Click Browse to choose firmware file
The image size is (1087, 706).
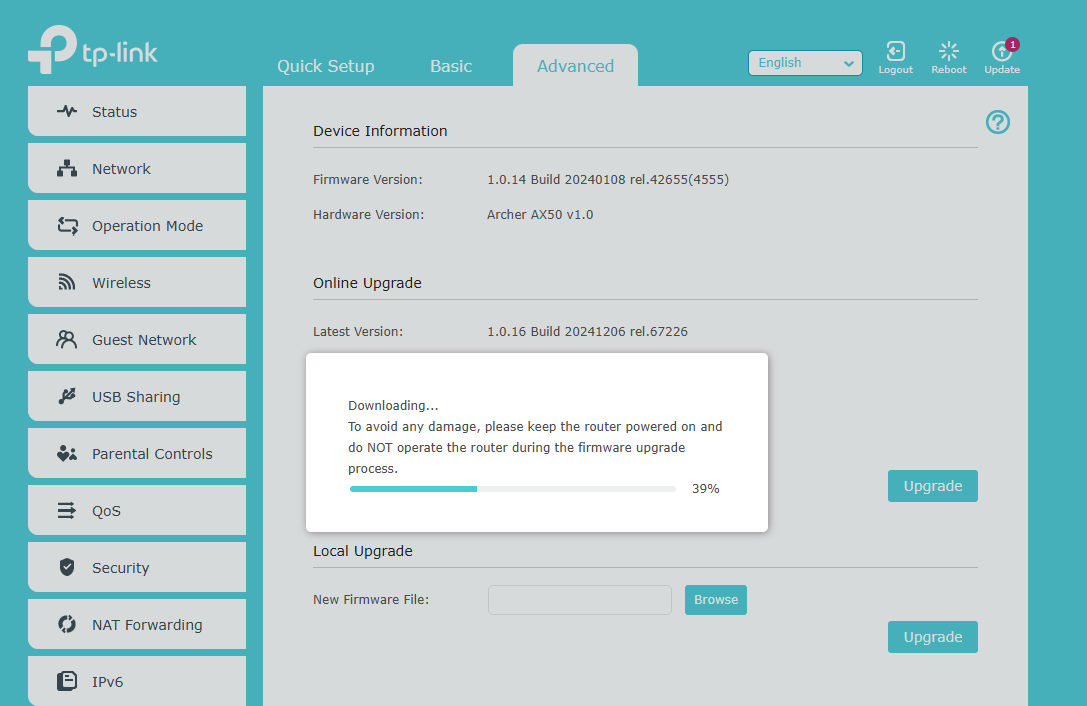[715, 600]
